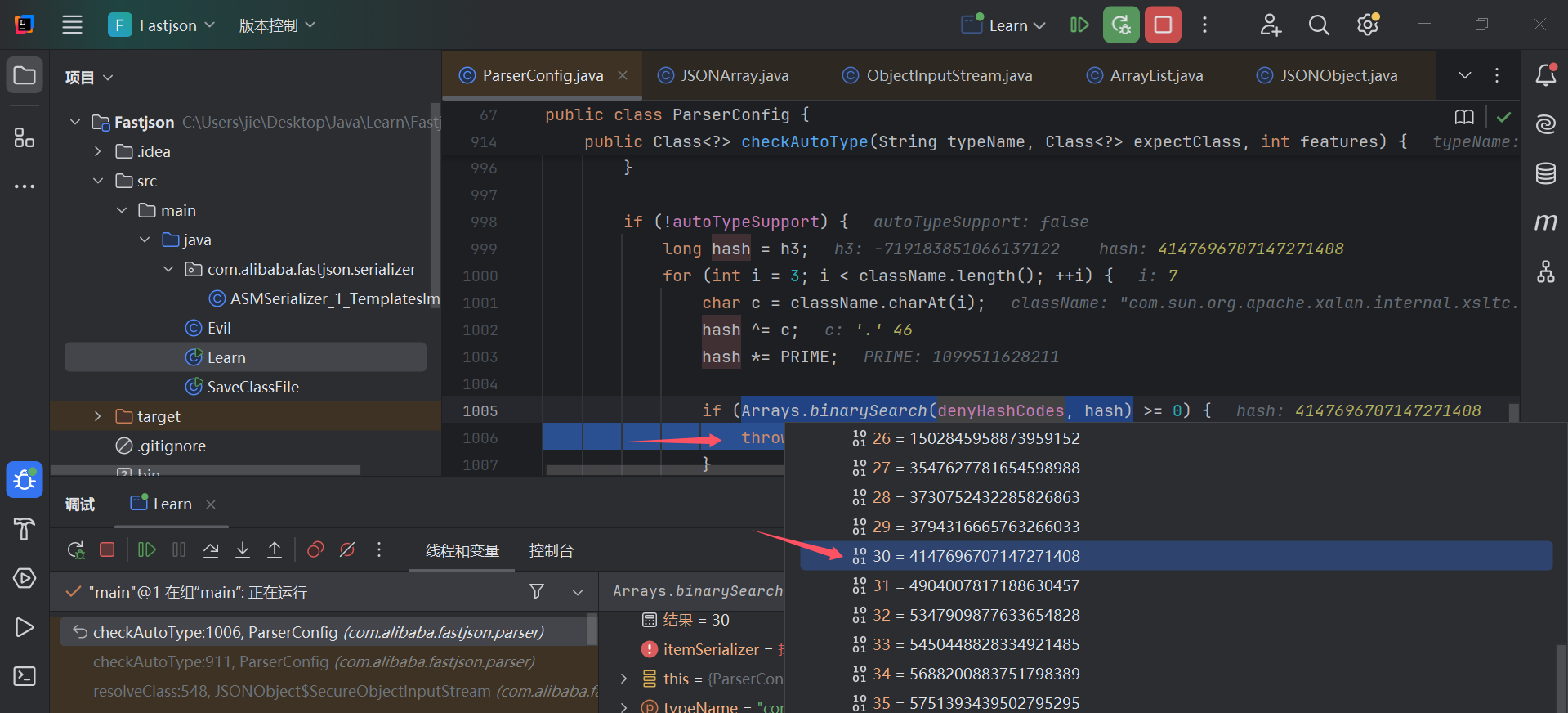The height and width of the screenshot is (713, 1568).
Task: Open the Debug tool window bug icon
Action: (x=25, y=480)
